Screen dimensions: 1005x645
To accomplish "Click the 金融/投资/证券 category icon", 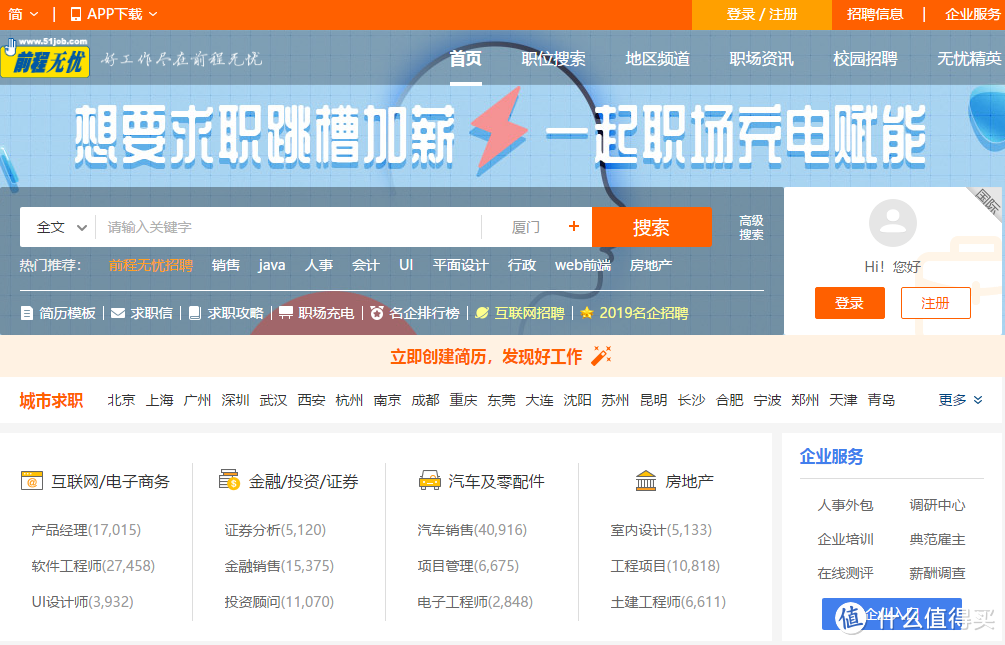I will click(229, 480).
